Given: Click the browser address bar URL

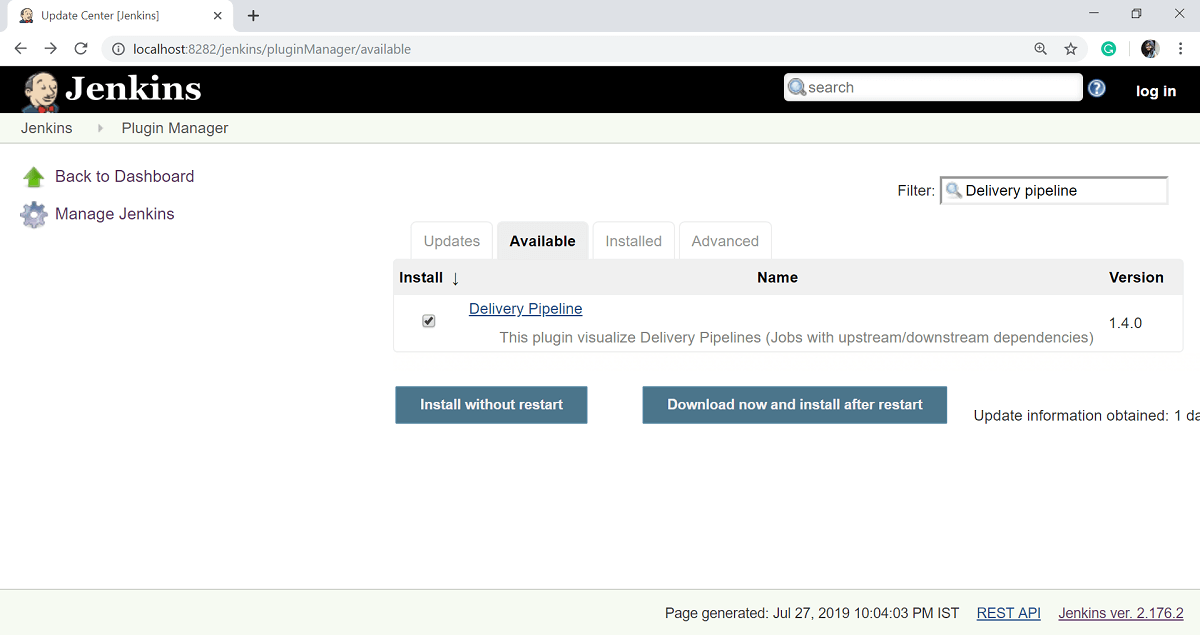Looking at the screenshot, I should pos(272,49).
